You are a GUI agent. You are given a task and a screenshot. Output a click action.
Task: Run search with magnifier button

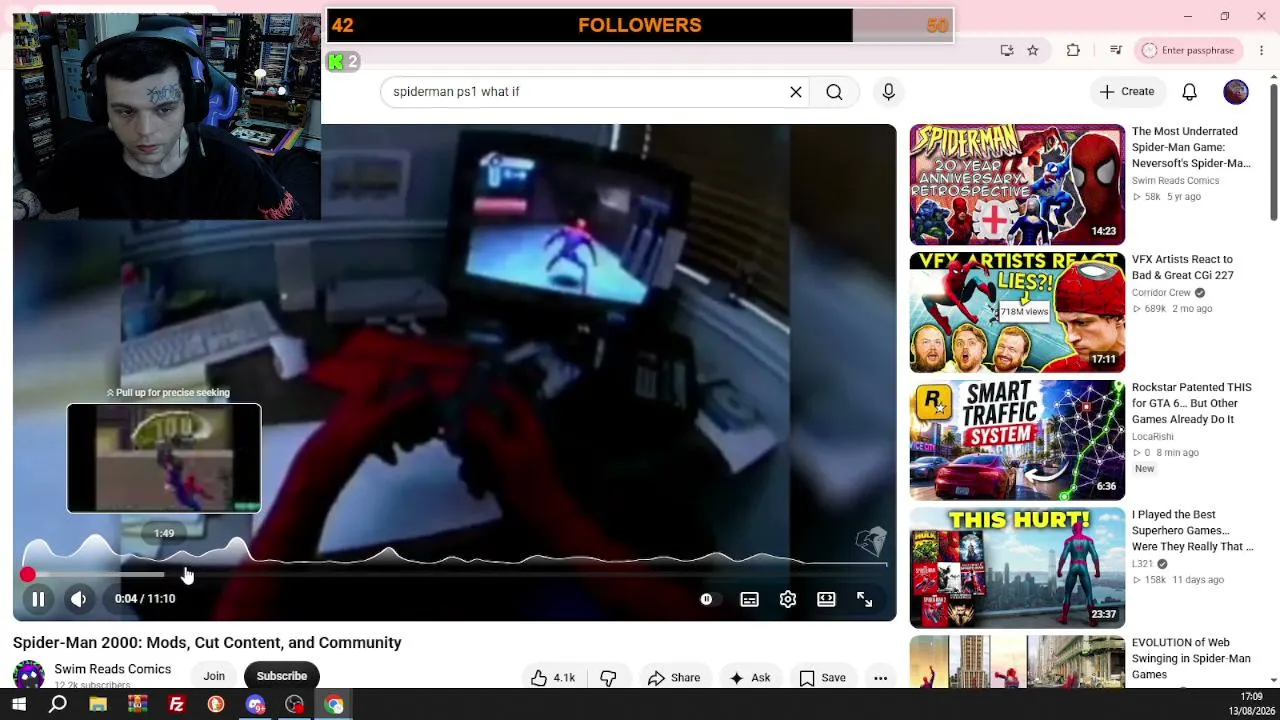tap(834, 92)
